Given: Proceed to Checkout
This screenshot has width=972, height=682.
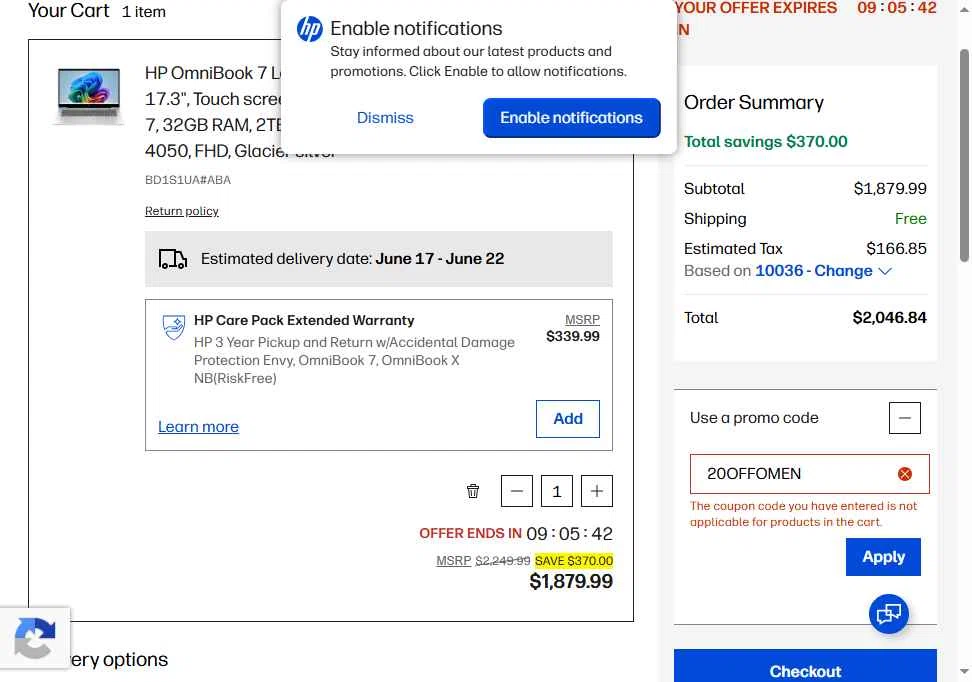Looking at the screenshot, I should [x=805, y=667].
